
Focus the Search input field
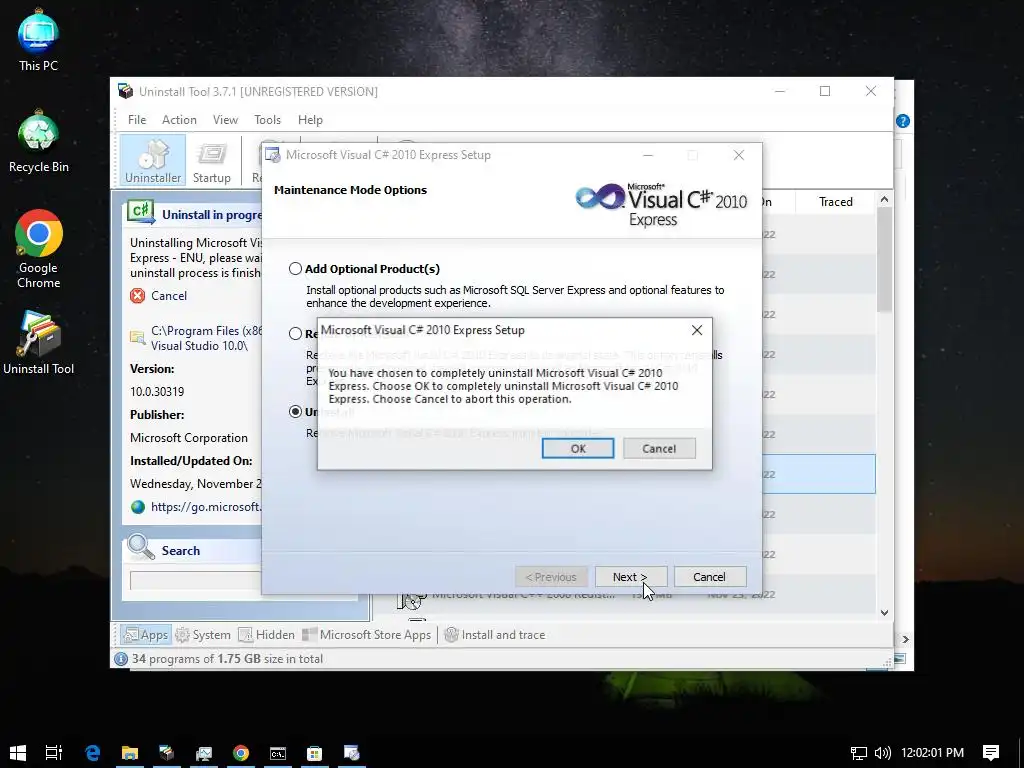tap(196, 581)
